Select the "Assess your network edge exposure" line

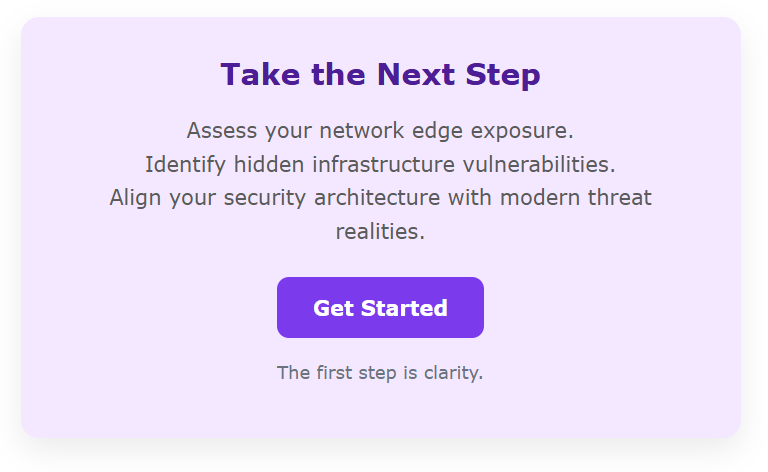[x=380, y=130]
